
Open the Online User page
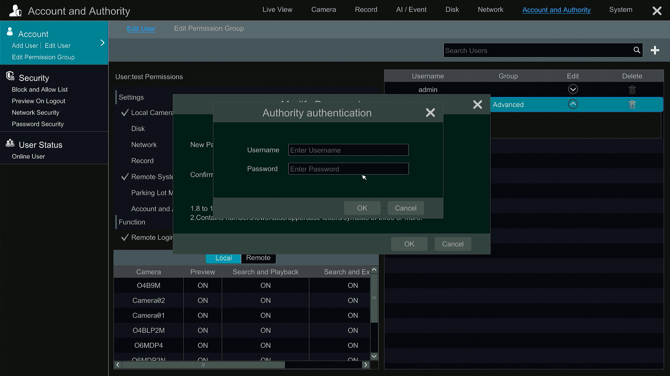tap(28, 157)
